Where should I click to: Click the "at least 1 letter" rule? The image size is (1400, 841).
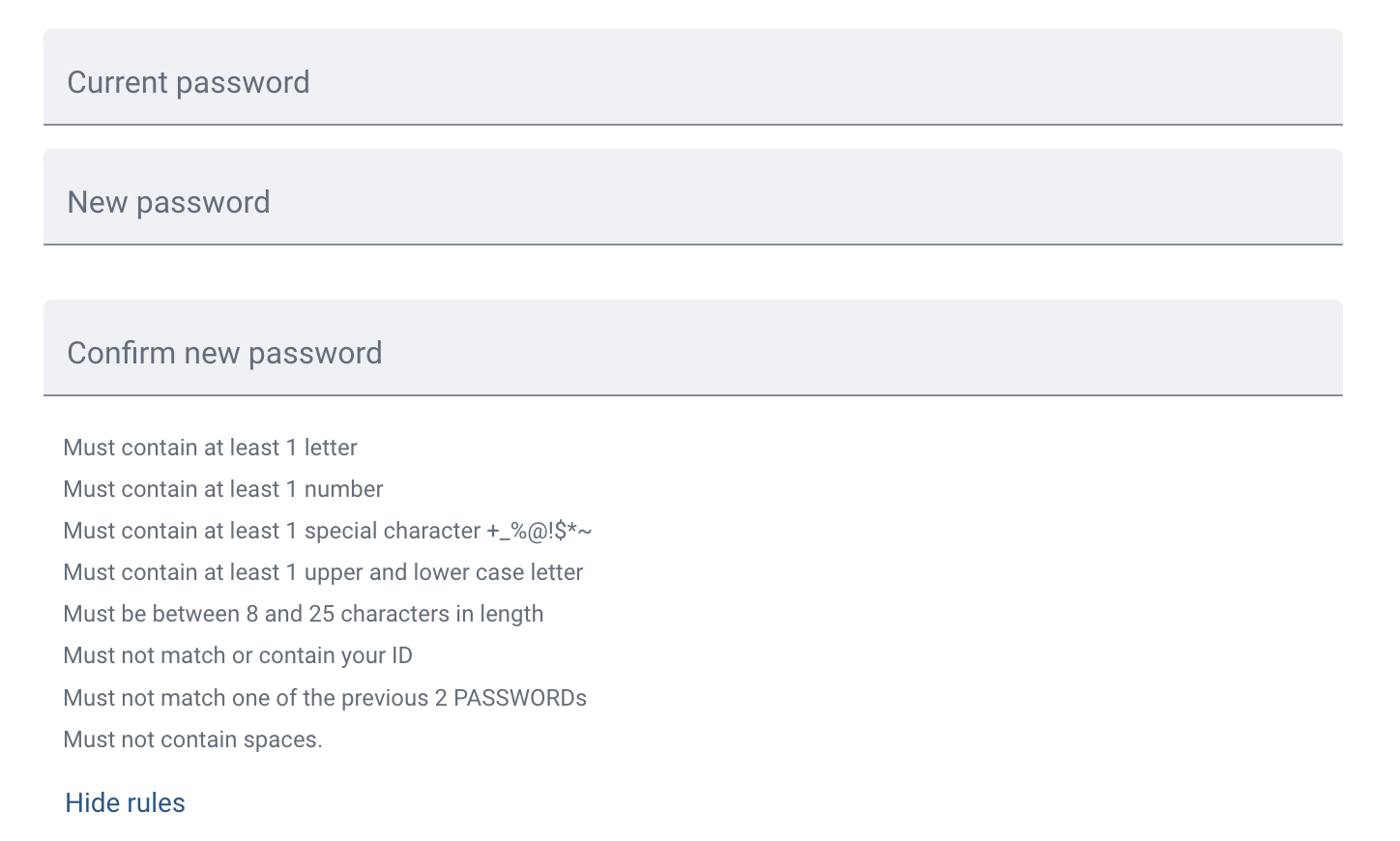210,448
